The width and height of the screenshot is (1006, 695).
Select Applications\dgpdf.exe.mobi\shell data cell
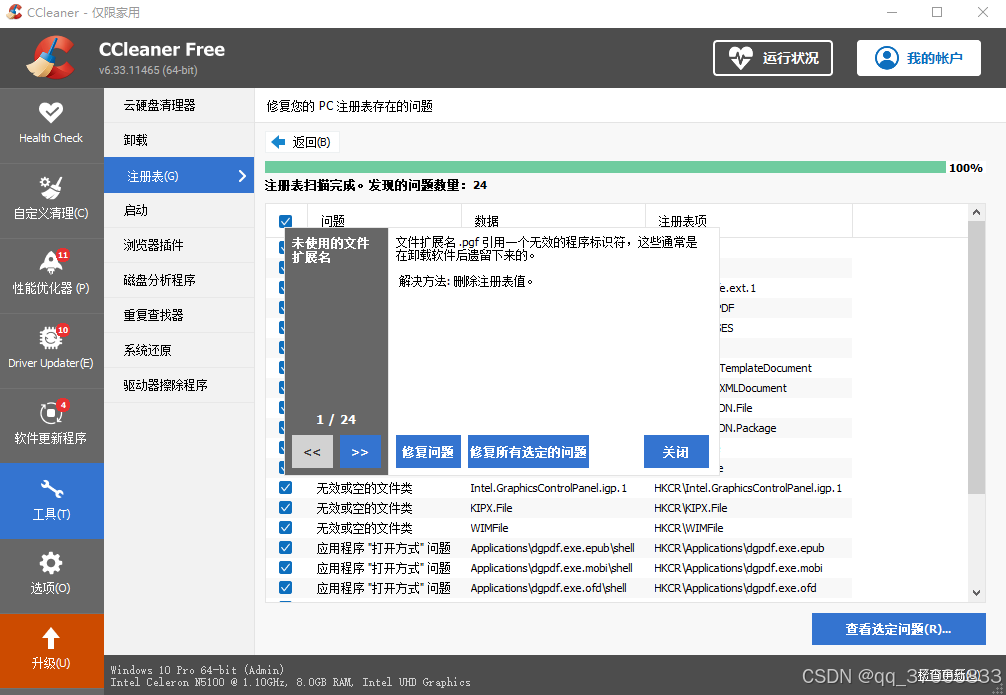click(x=551, y=568)
